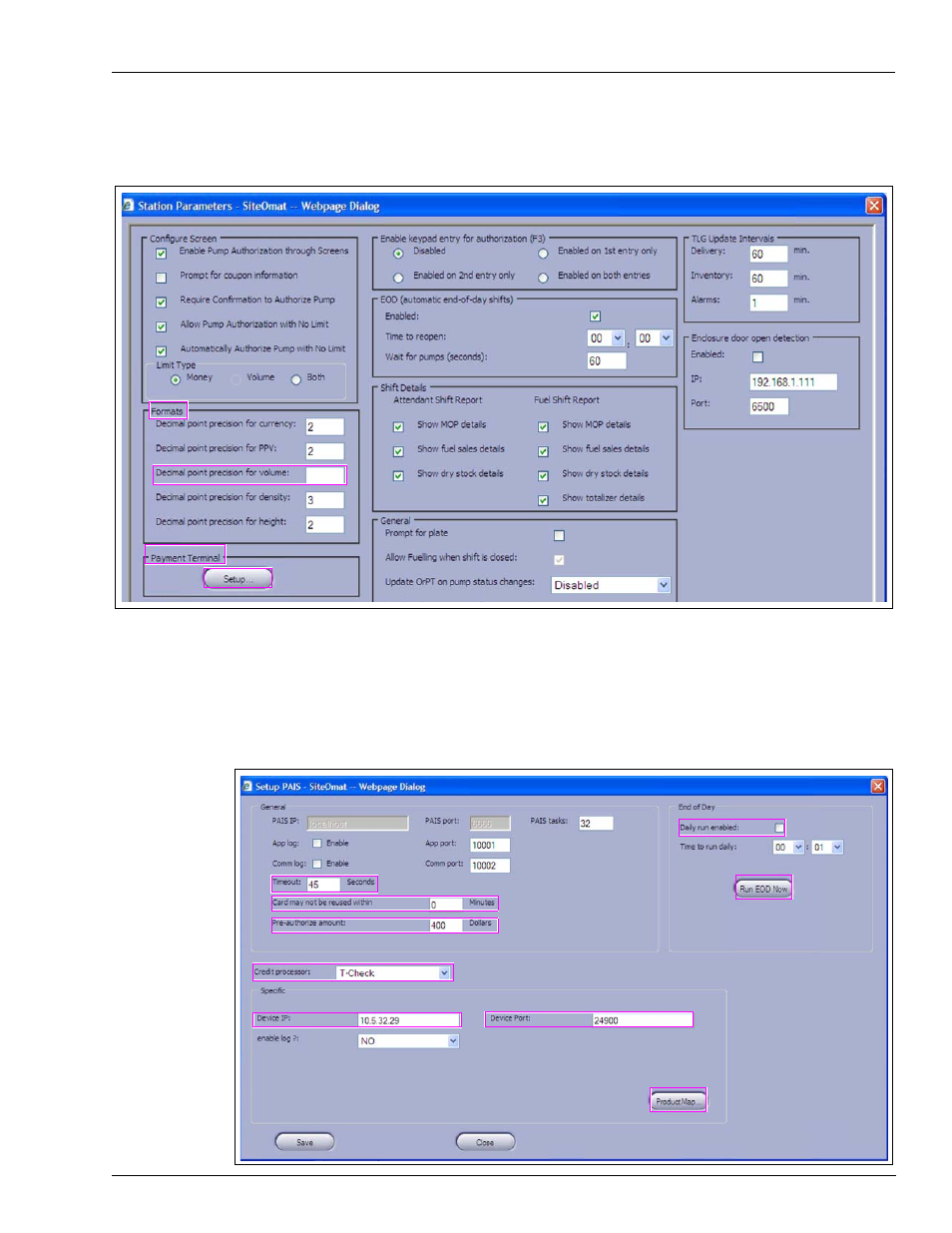Toggle Fuel Shift Show dry stock details

click(x=544, y=476)
